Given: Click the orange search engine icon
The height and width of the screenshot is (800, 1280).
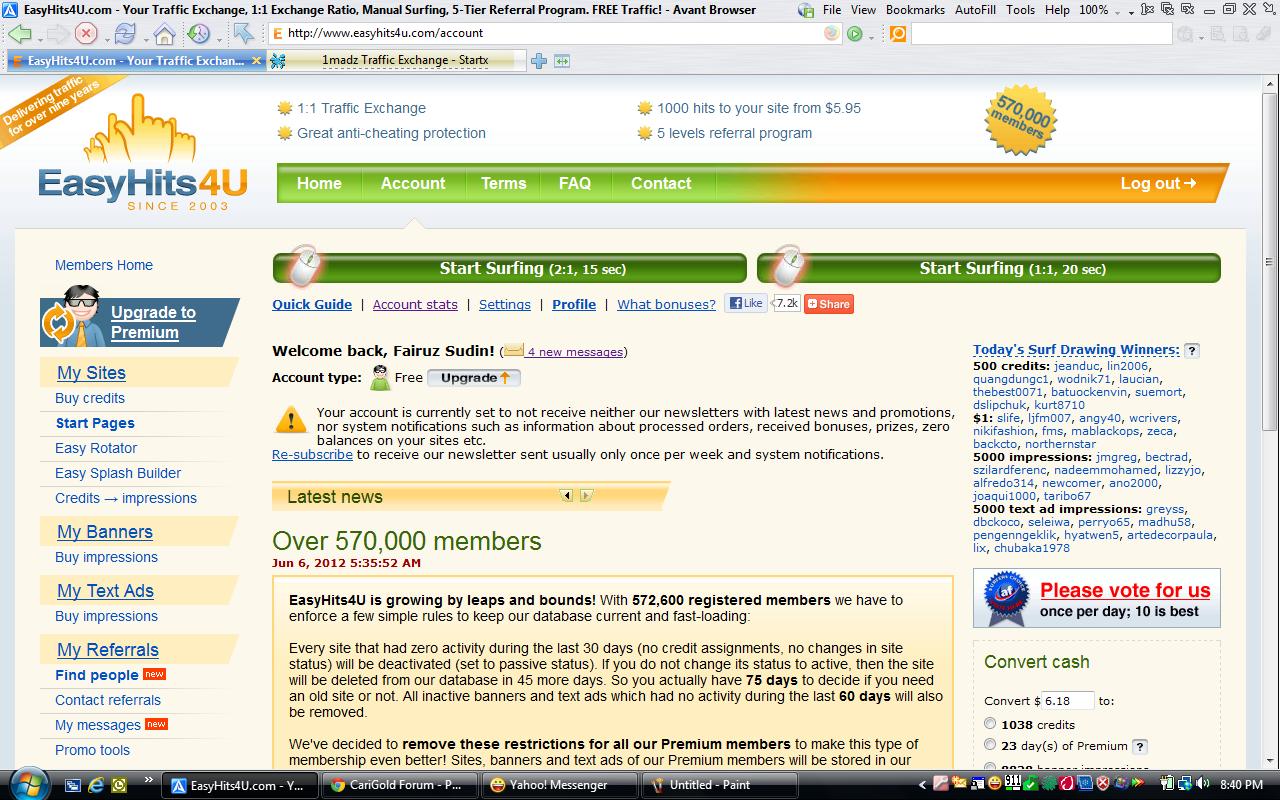Looking at the screenshot, I should 898,33.
